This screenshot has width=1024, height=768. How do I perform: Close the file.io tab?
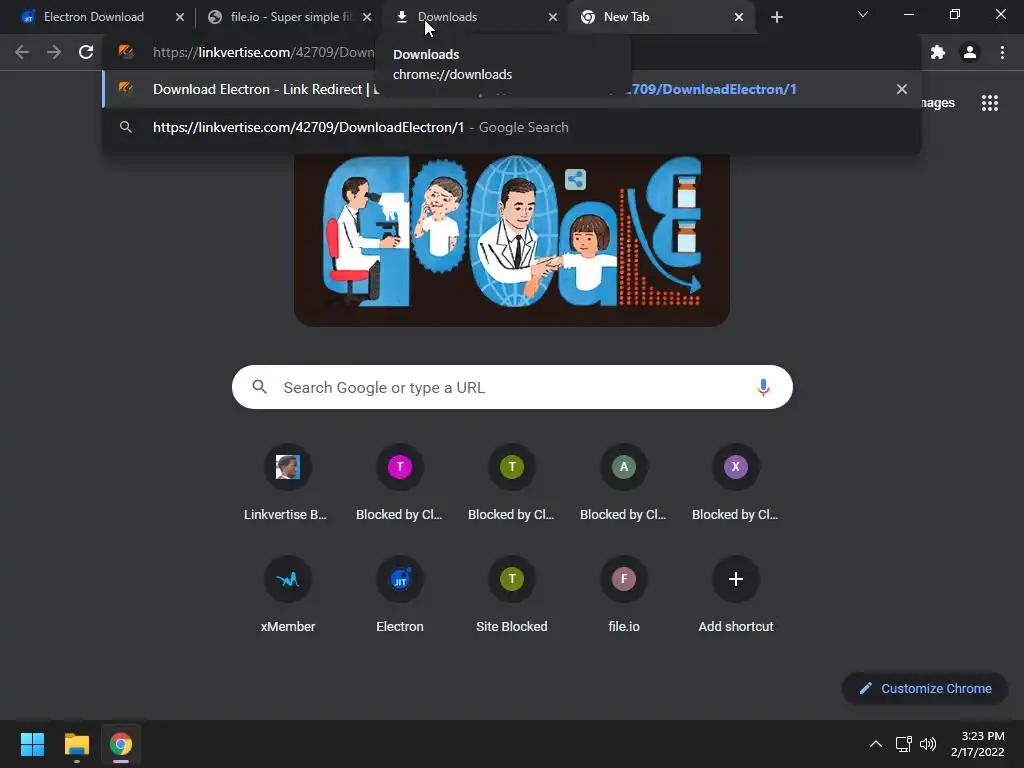point(367,17)
